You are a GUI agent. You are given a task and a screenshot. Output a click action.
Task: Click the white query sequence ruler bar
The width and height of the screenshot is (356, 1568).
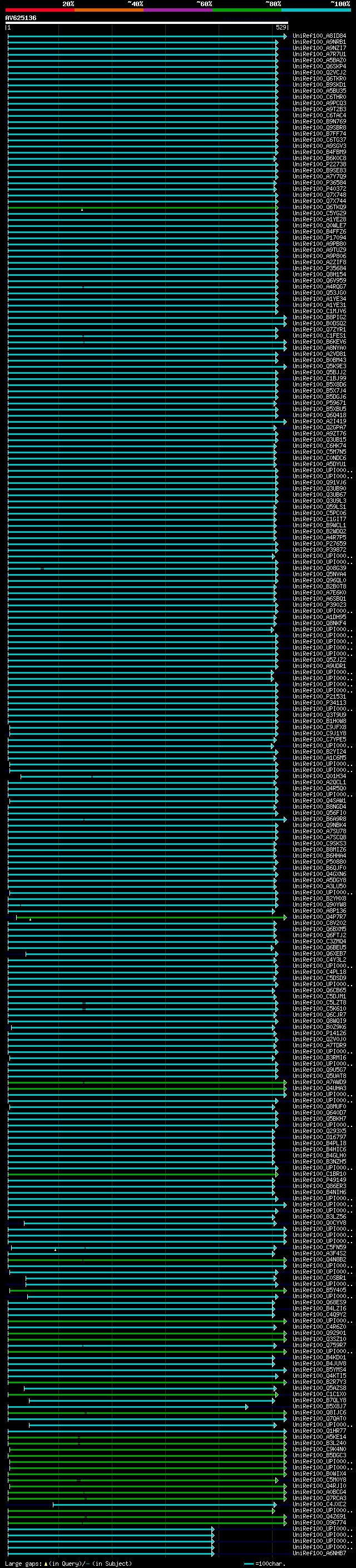click(147, 22)
